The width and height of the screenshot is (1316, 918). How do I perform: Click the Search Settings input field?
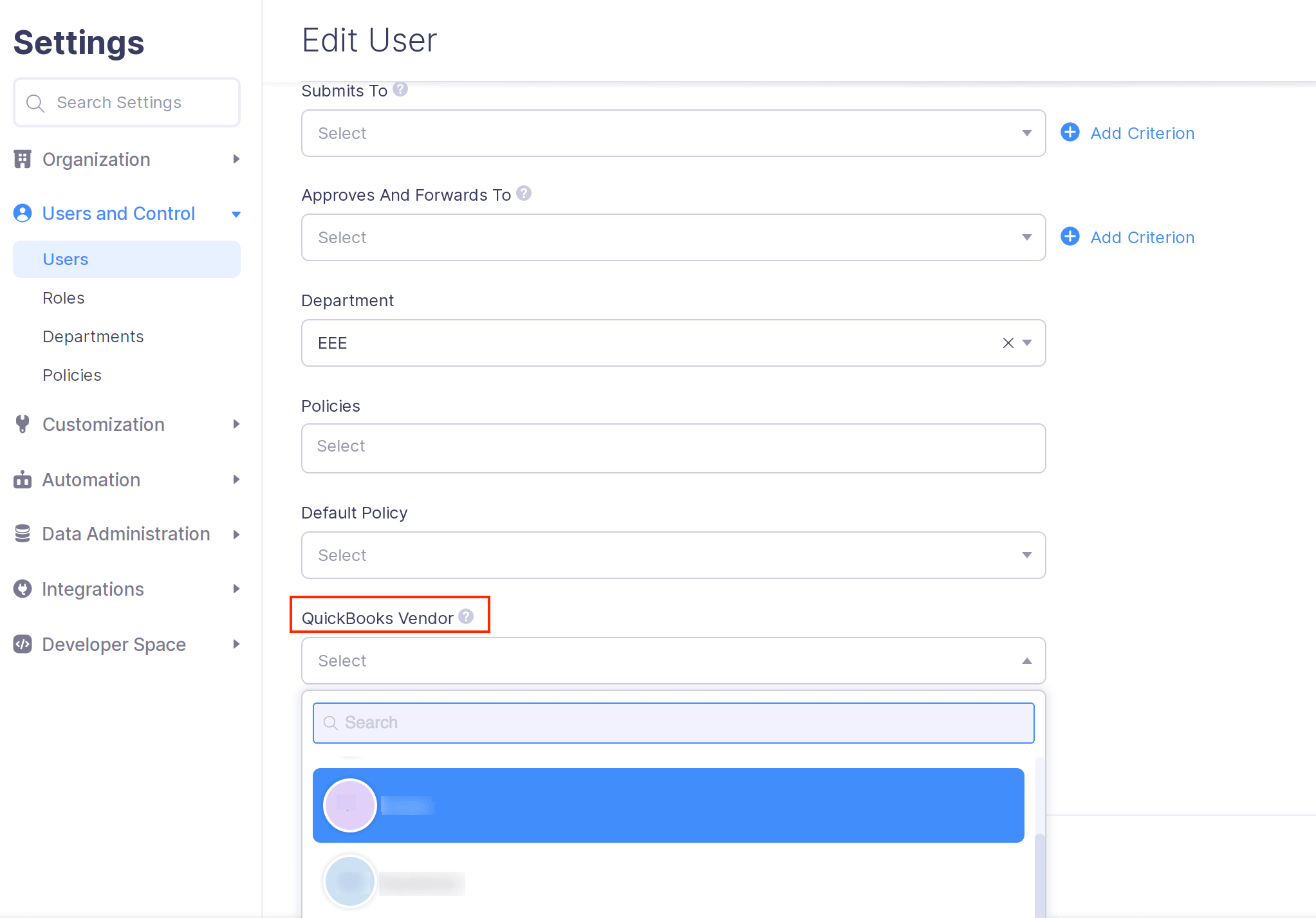126,102
